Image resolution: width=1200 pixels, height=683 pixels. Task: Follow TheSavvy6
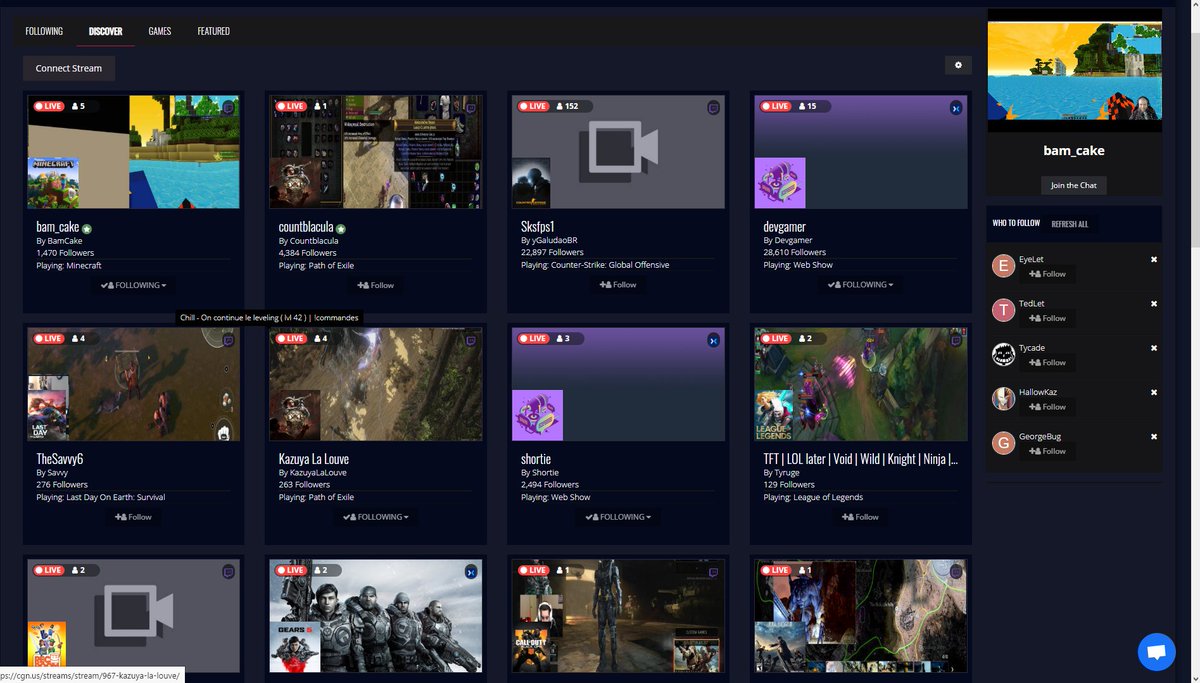[x=133, y=517]
